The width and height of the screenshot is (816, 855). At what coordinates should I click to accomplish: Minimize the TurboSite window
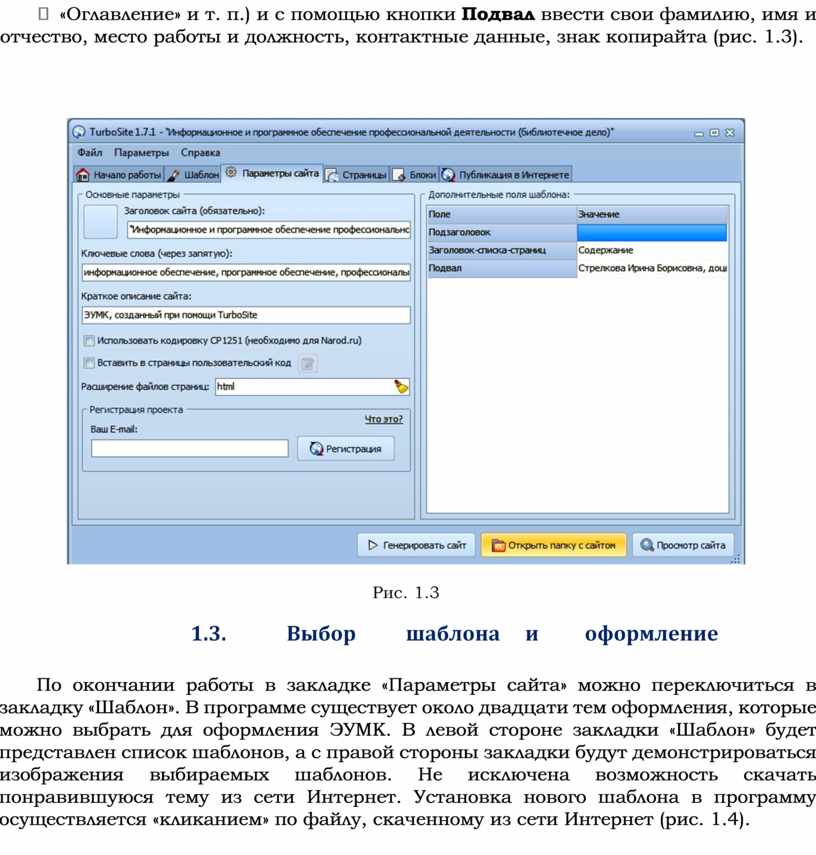click(699, 133)
